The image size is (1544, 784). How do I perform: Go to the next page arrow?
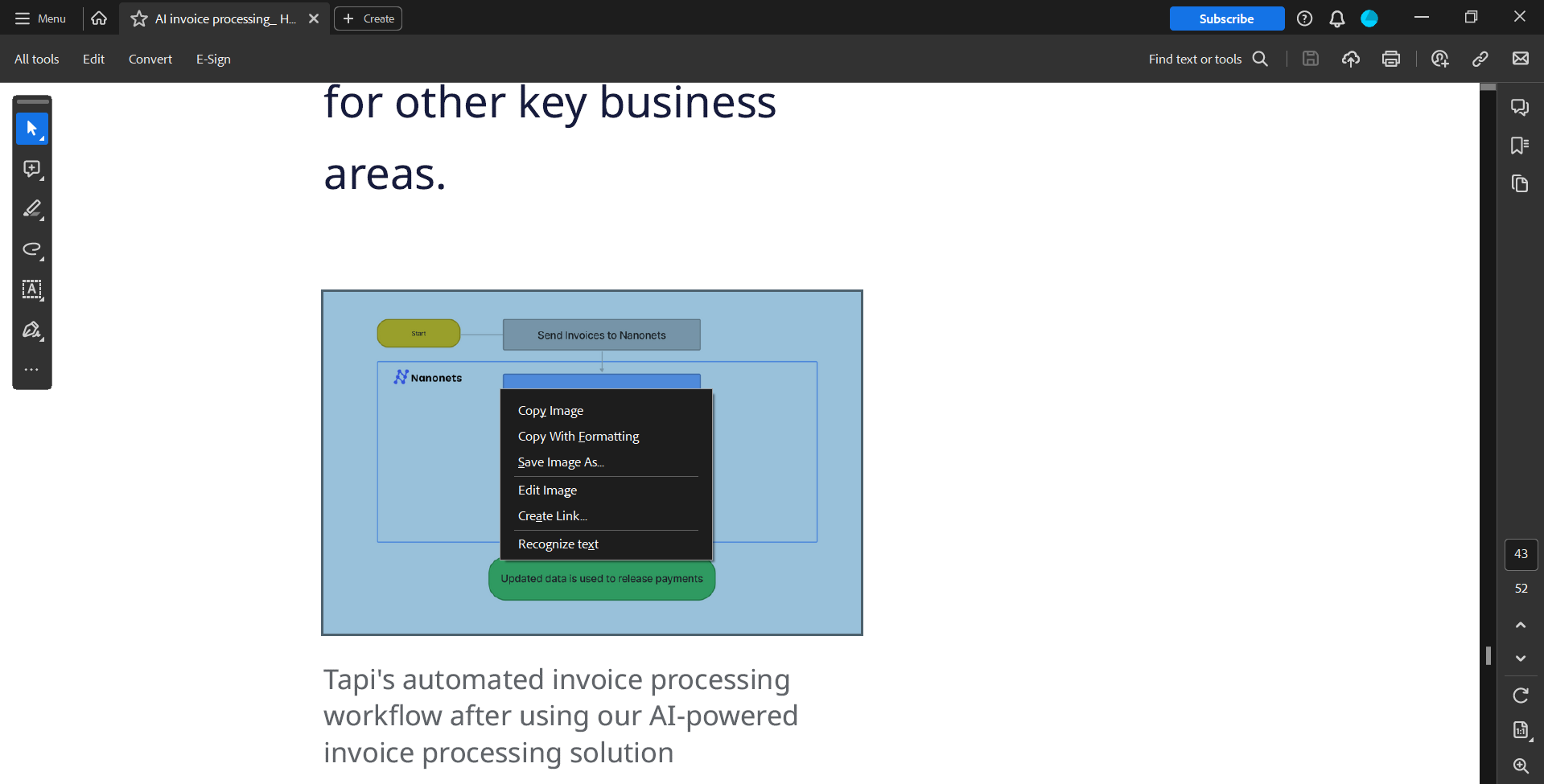[x=1521, y=659]
